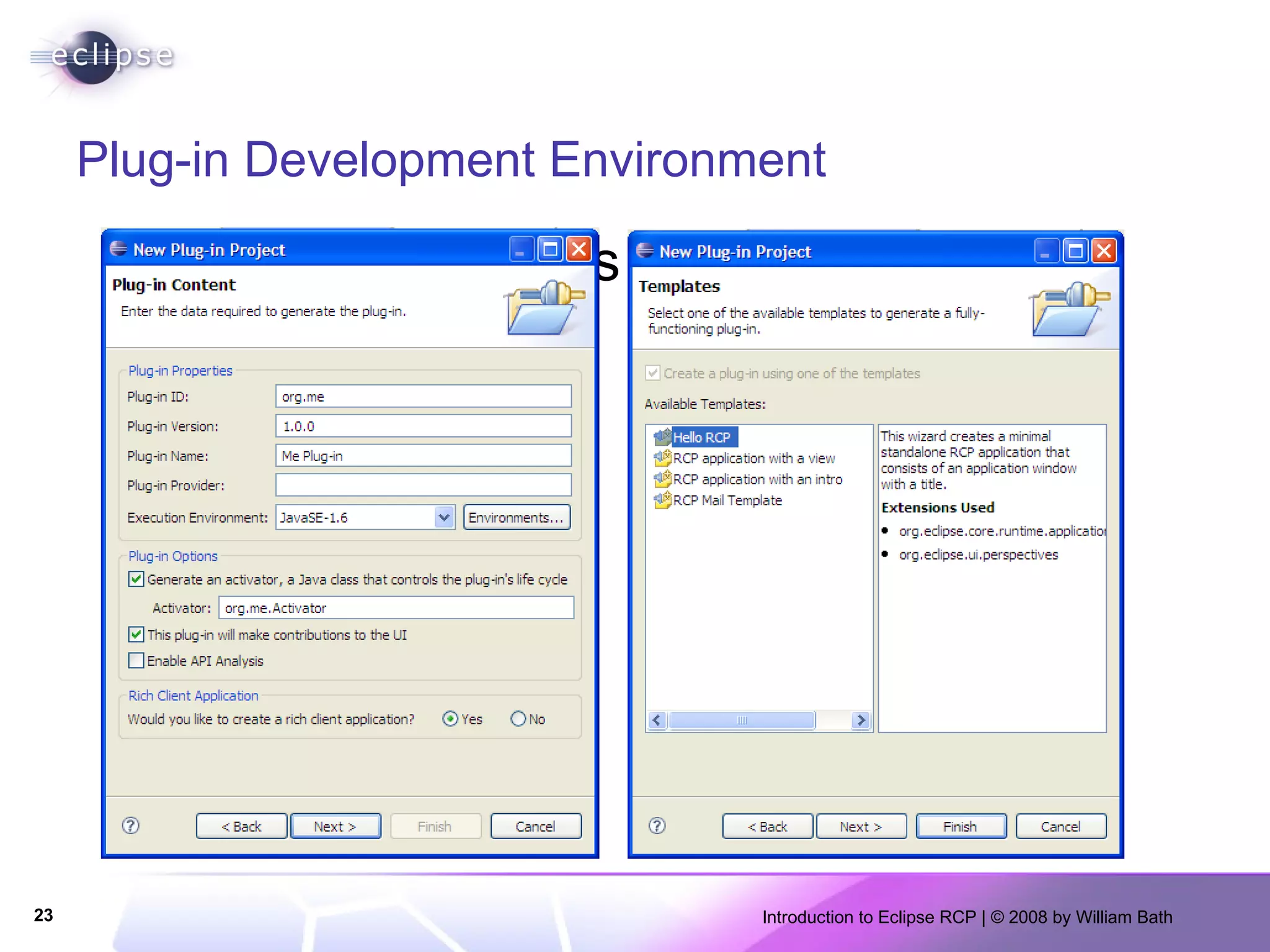This screenshot has height=952, width=1270.
Task: Select RCP application with an intro
Action: click(x=758, y=479)
